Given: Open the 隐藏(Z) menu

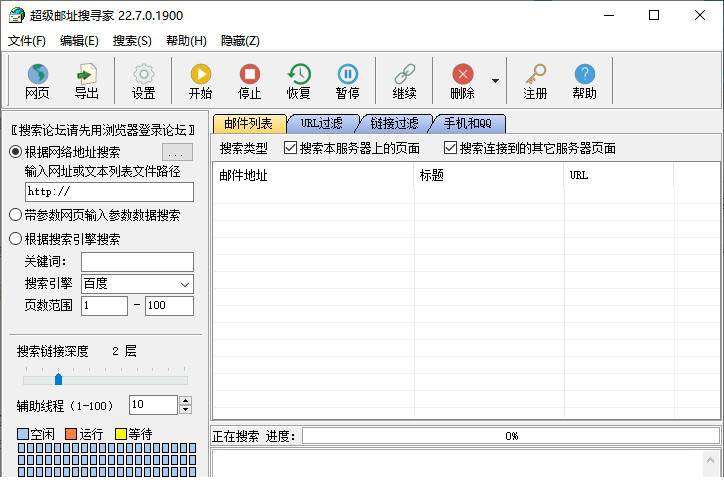Looking at the screenshot, I should (240, 41).
